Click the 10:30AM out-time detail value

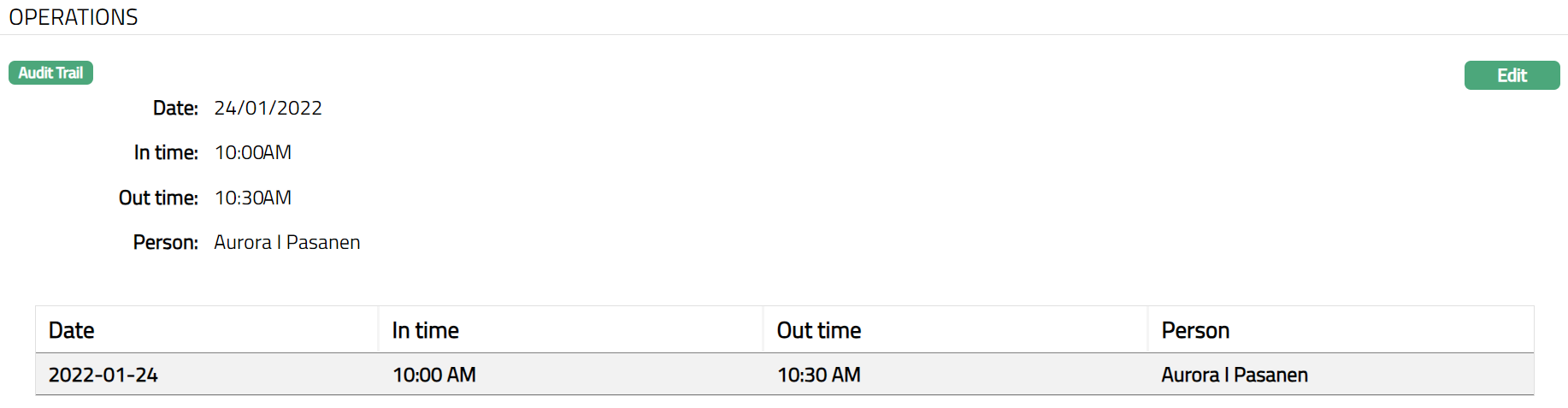[x=253, y=198]
